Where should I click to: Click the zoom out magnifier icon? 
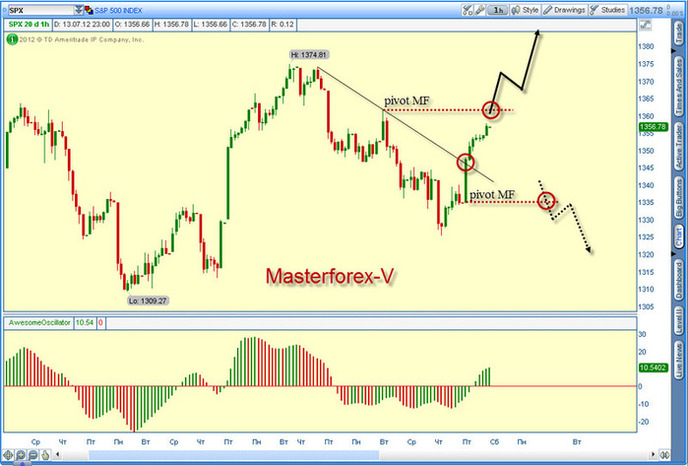[33, 455]
